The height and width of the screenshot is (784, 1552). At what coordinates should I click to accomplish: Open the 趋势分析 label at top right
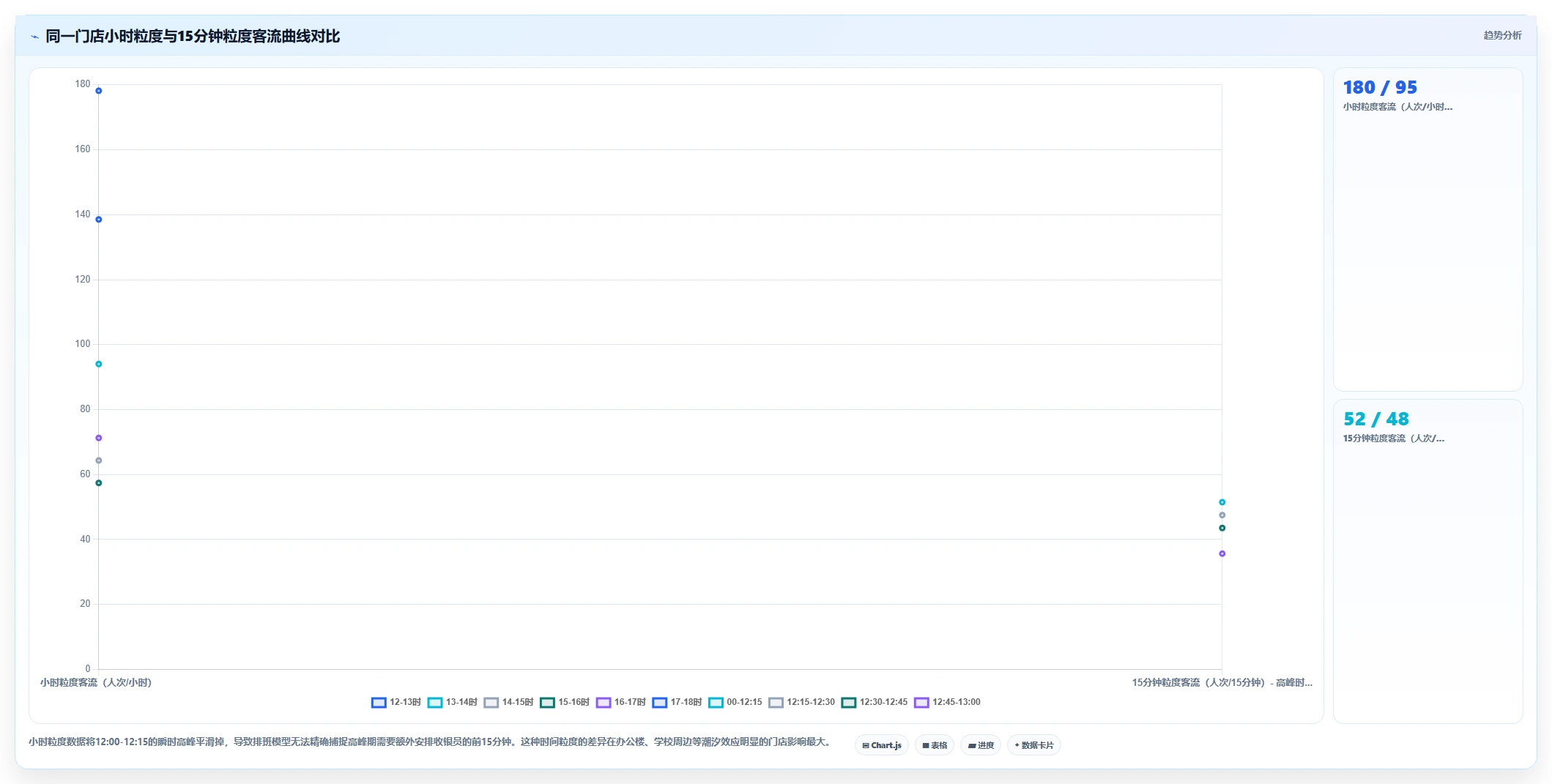[x=1502, y=35]
